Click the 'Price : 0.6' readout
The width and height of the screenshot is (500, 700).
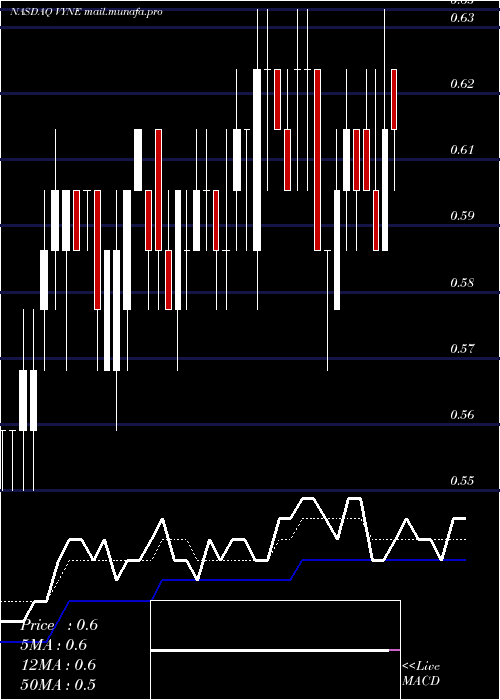click(59, 625)
